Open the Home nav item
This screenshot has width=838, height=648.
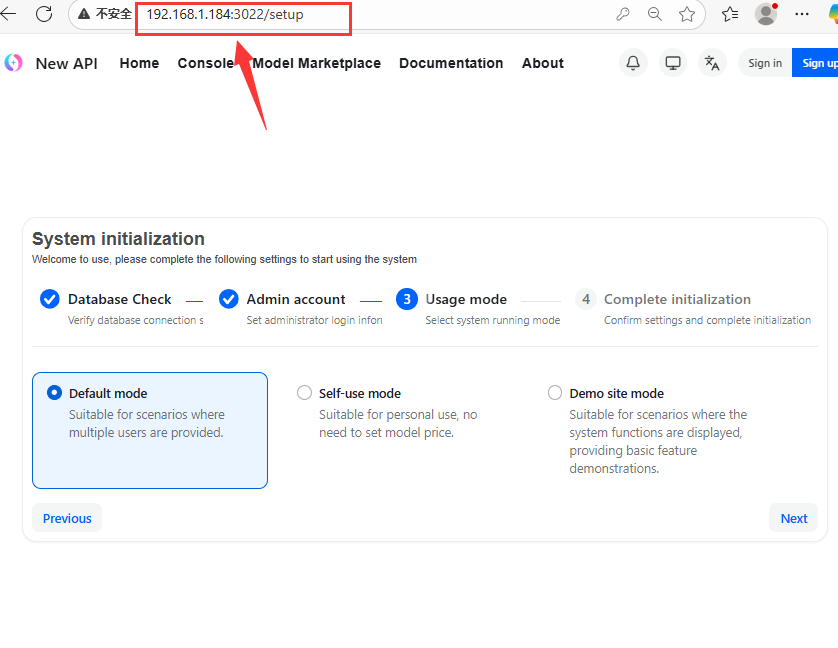coord(139,63)
